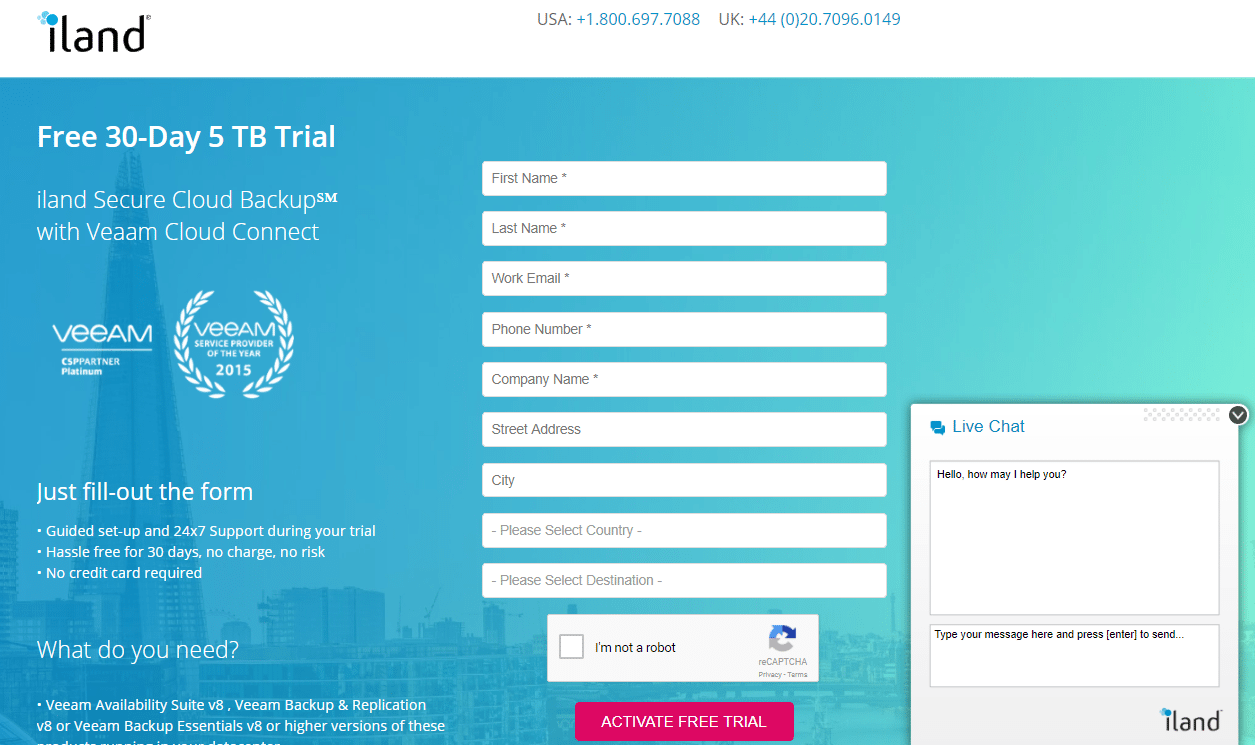The image size is (1255, 745).
Task: Collapse Live Chat using the chevron button
Action: pos(1238,414)
